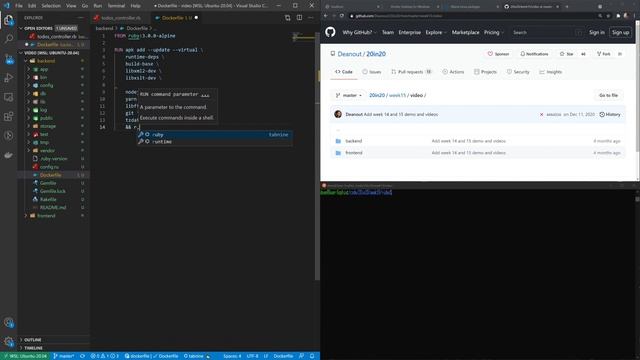Select ruby autocomplete suggestion

click(214, 135)
